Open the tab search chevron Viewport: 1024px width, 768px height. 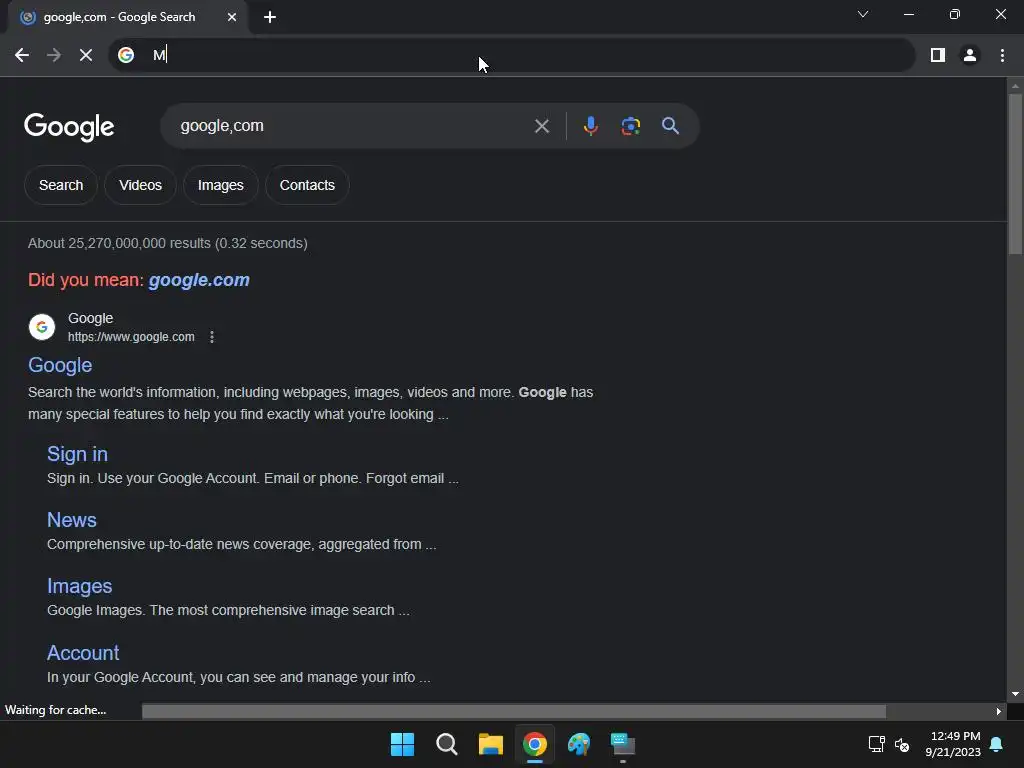[x=863, y=14]
